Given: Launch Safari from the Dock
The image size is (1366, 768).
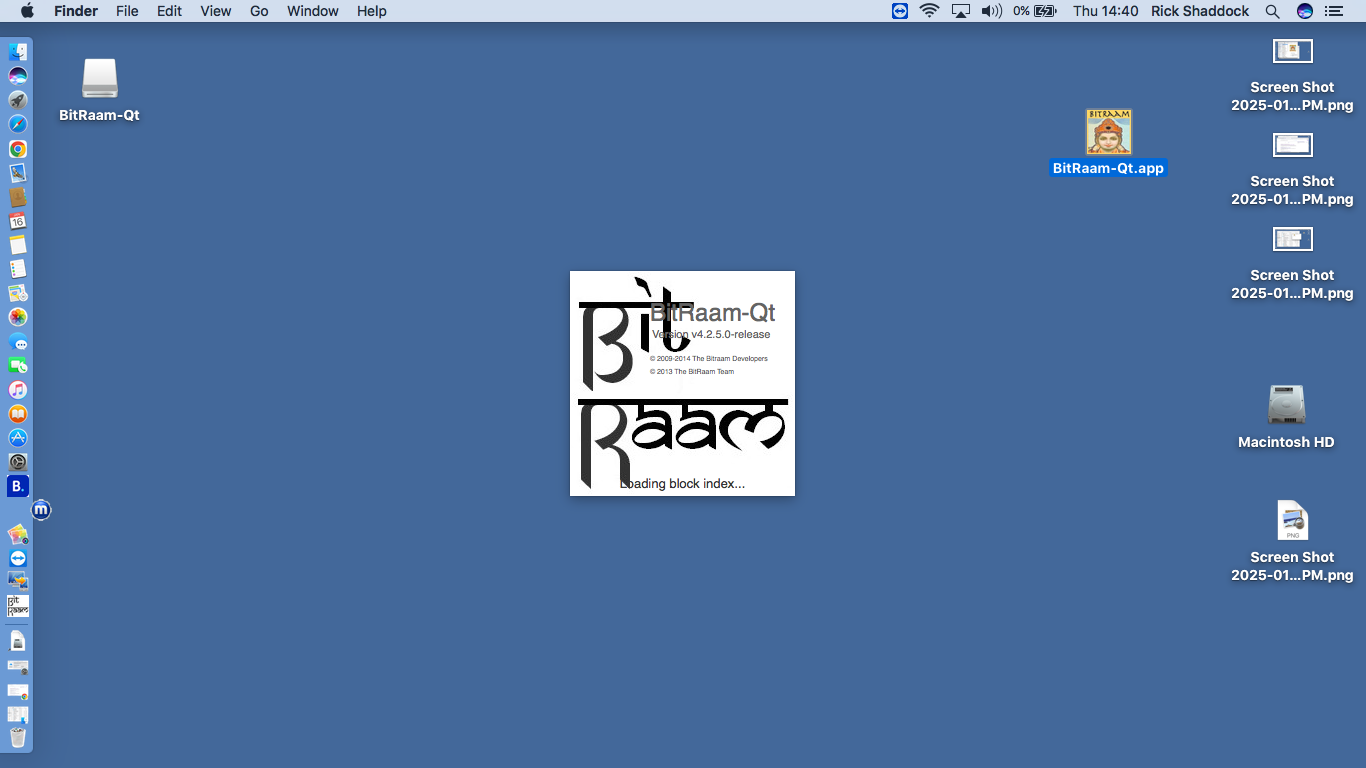Looking at the screenshot, I should pos(18,124).
